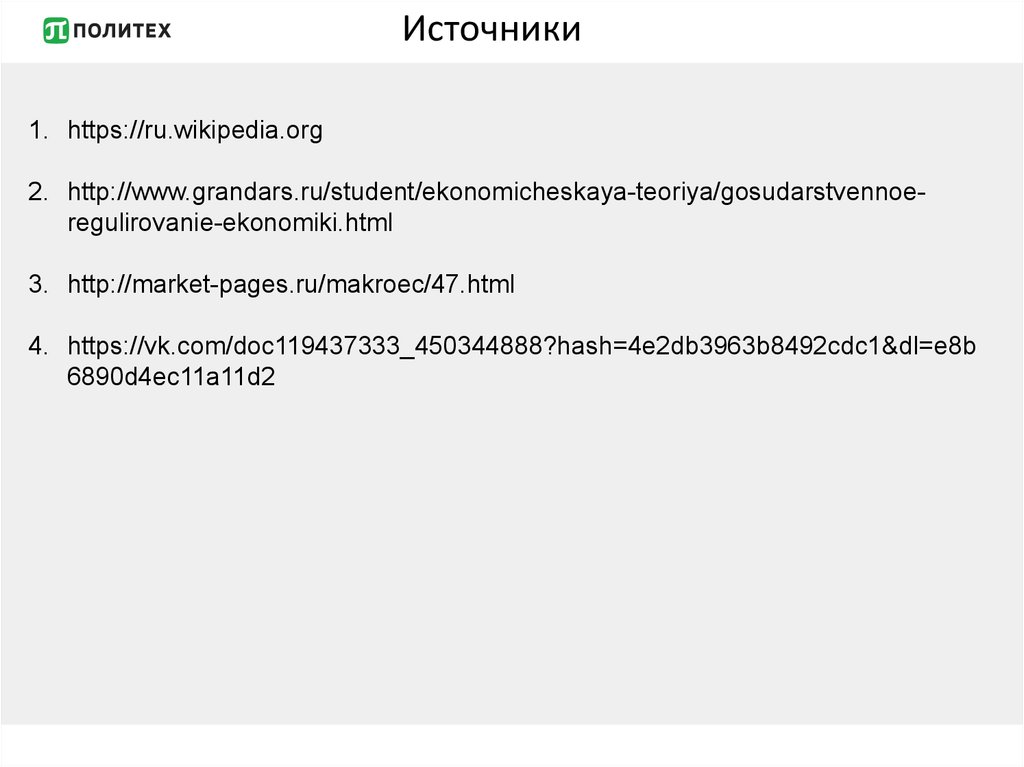1024x767 pixels.
Task: Click list number 2 marker
Action: [37, 192]
